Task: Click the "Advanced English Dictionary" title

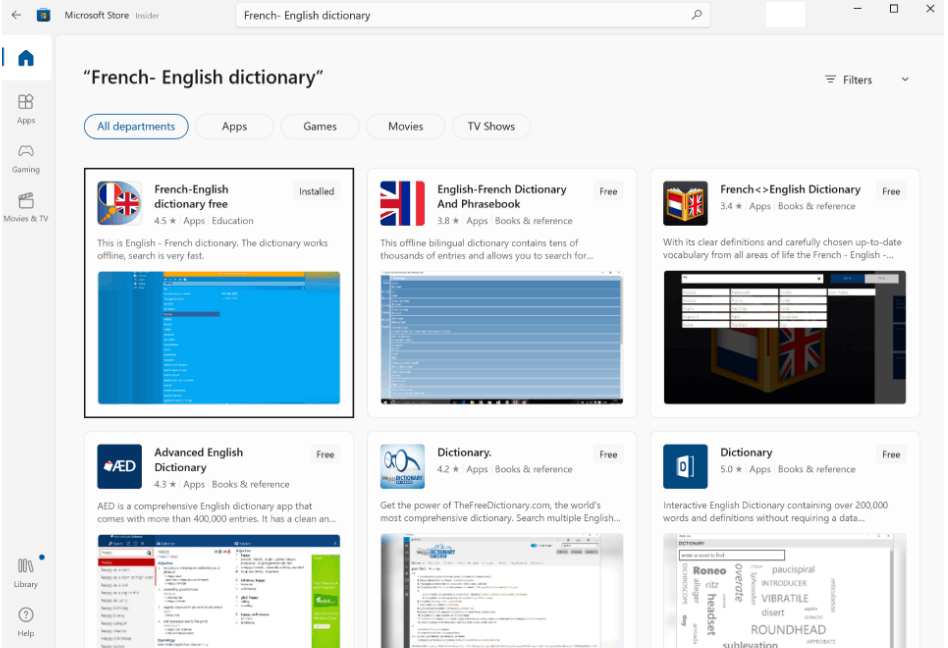Action: point(198,459)
